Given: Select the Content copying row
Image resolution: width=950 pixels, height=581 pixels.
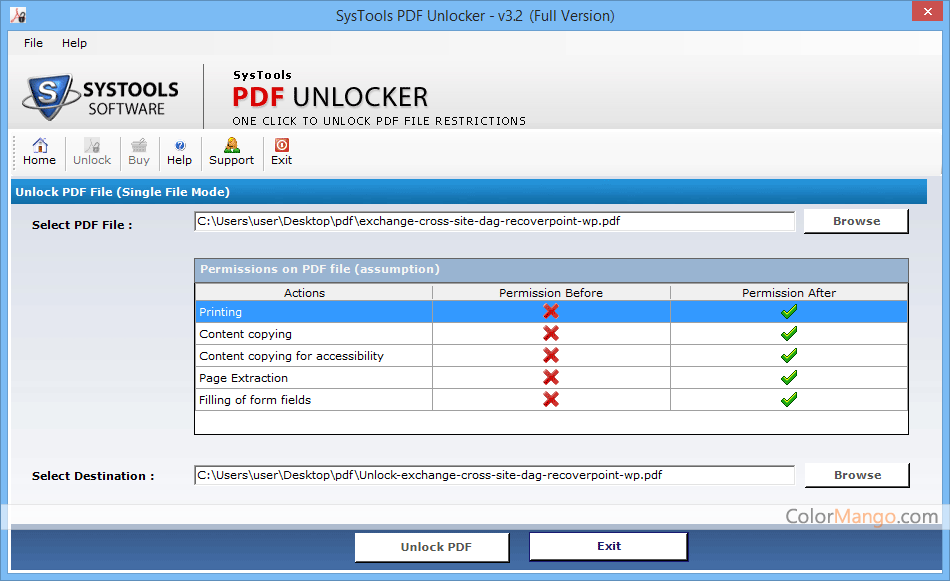Looking at the screenshot, I should (x=314, y=334).
